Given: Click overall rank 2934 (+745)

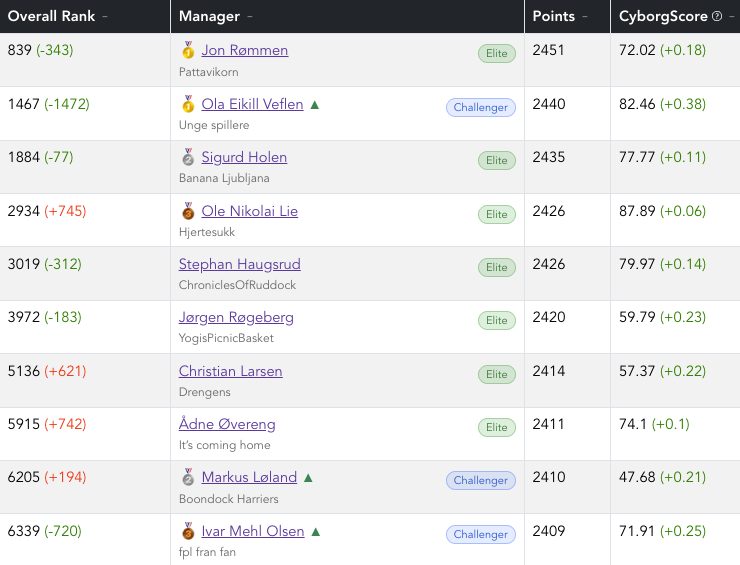Looking at the screenshot, I should tap(47, 211).
